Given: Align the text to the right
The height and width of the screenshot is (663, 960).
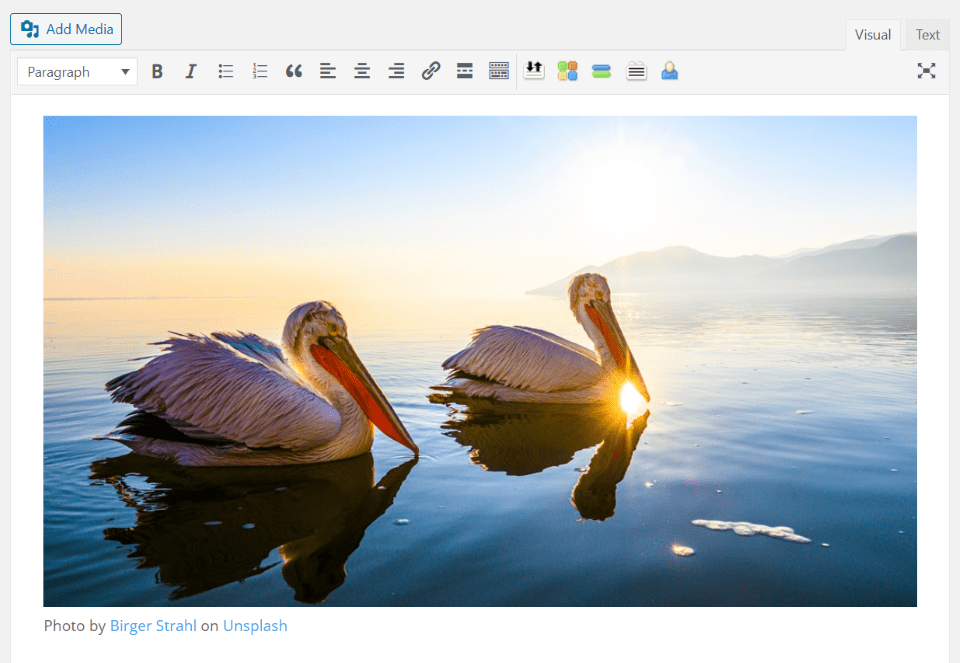Looking at the screenshot, I should pyautogui.click(x=396, y=71).
